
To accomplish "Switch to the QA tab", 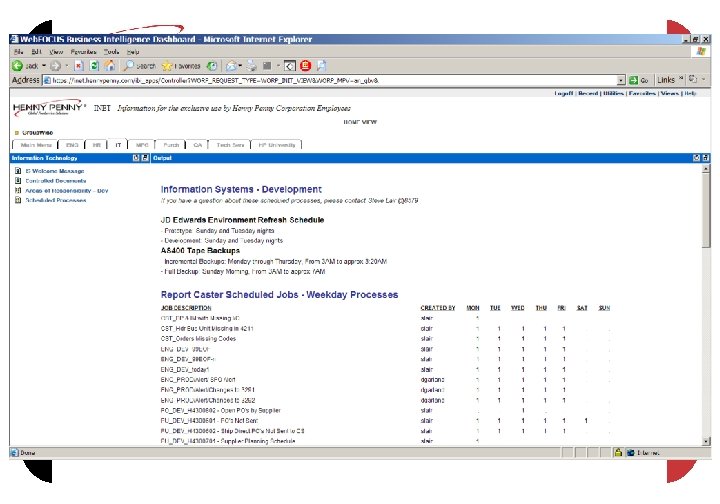I will click(197, 145).
